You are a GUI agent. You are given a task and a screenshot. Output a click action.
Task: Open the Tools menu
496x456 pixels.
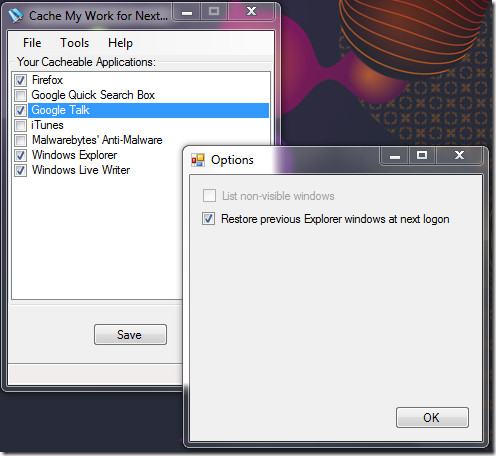click(74, 43)
